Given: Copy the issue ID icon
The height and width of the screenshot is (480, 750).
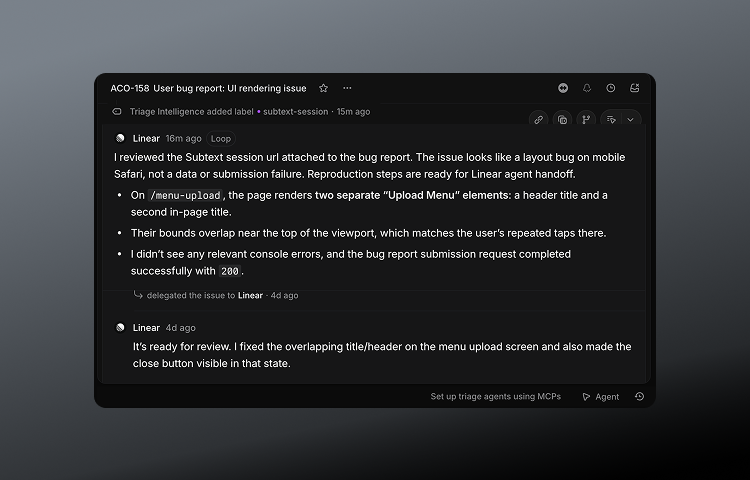Looking at the screenshot, I should pos(562,120).
